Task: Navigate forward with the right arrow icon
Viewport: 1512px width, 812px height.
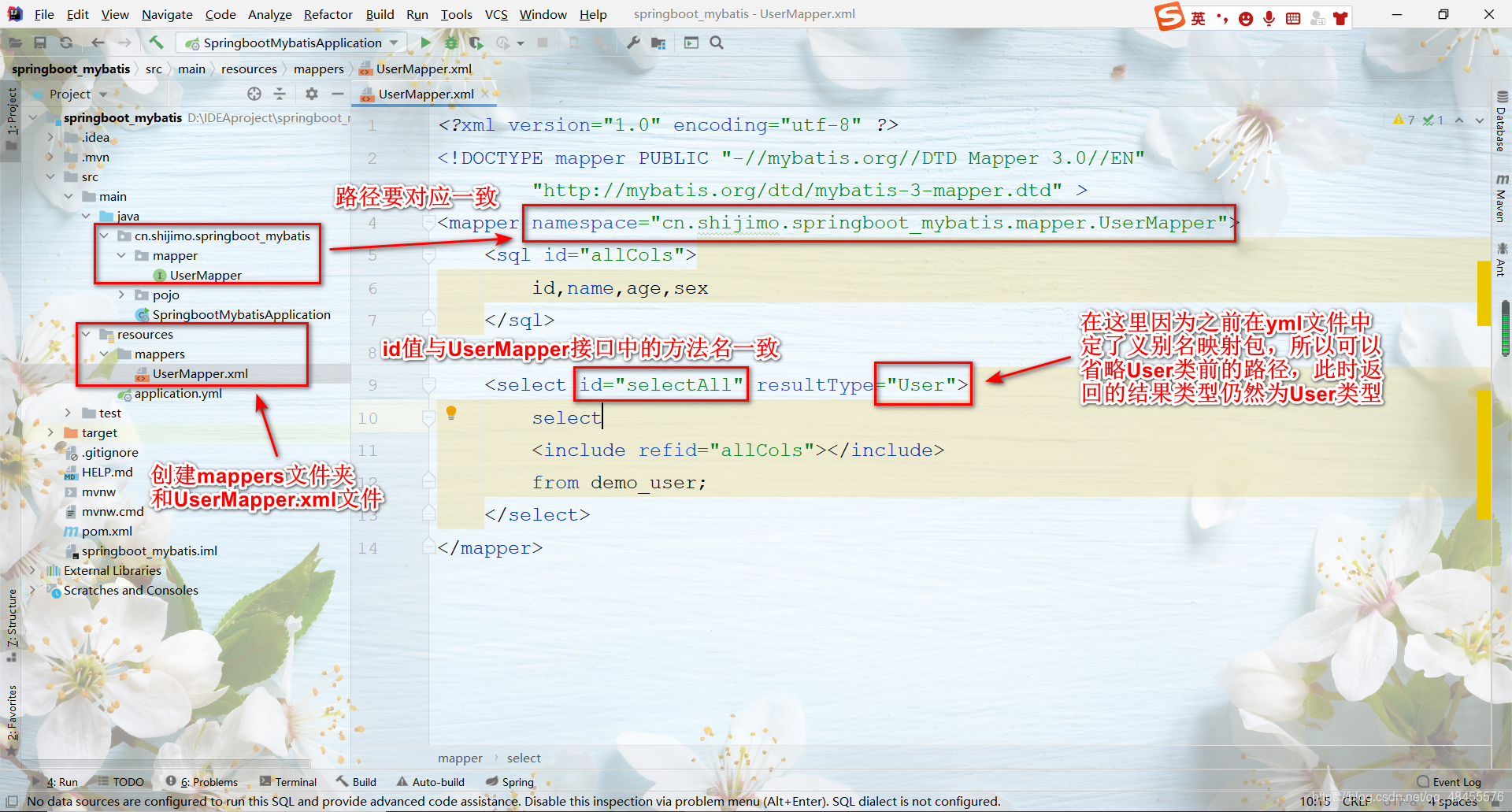Action: point(124,43)
